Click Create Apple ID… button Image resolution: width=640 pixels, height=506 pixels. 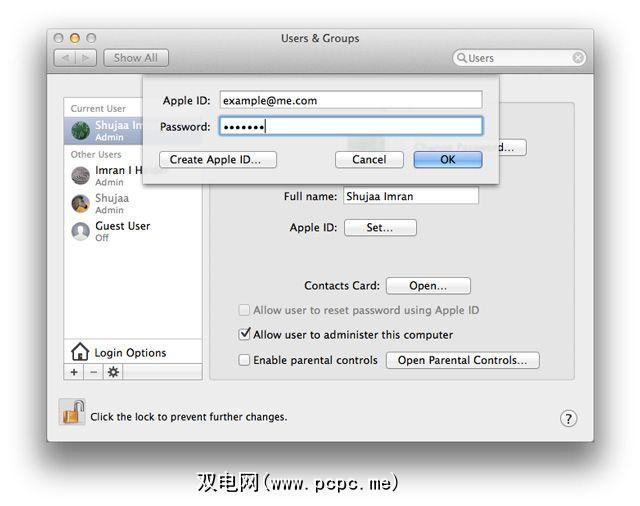(218, 160)
